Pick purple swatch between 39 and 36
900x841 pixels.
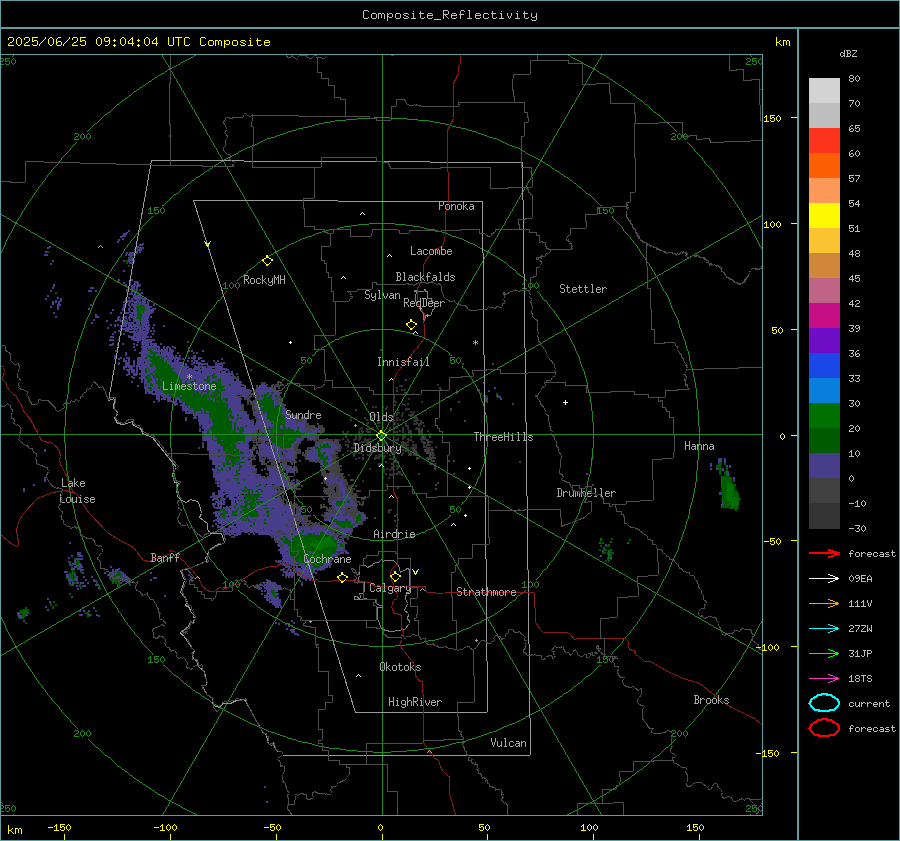(x=824, y=341)
